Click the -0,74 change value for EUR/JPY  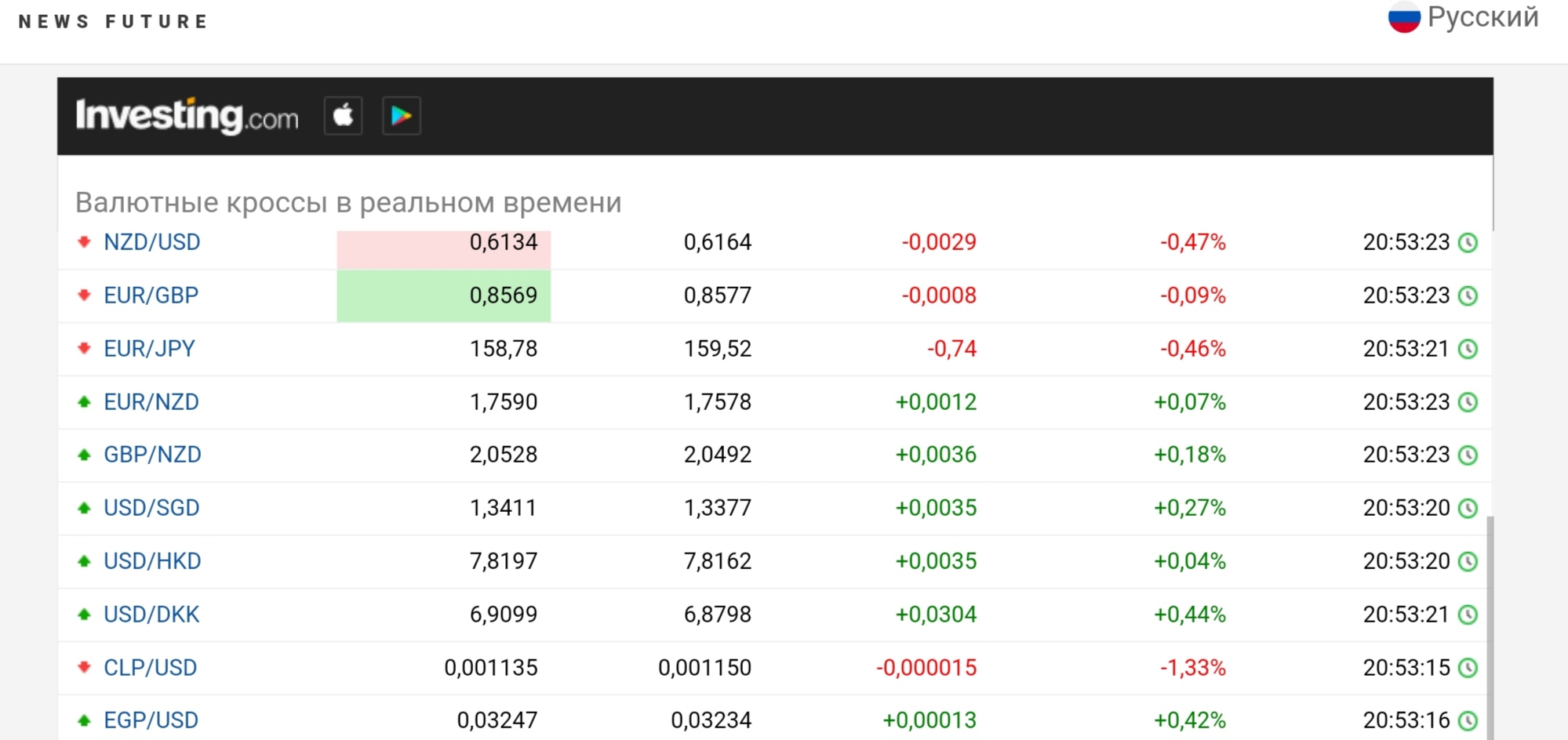coord(952,349)
